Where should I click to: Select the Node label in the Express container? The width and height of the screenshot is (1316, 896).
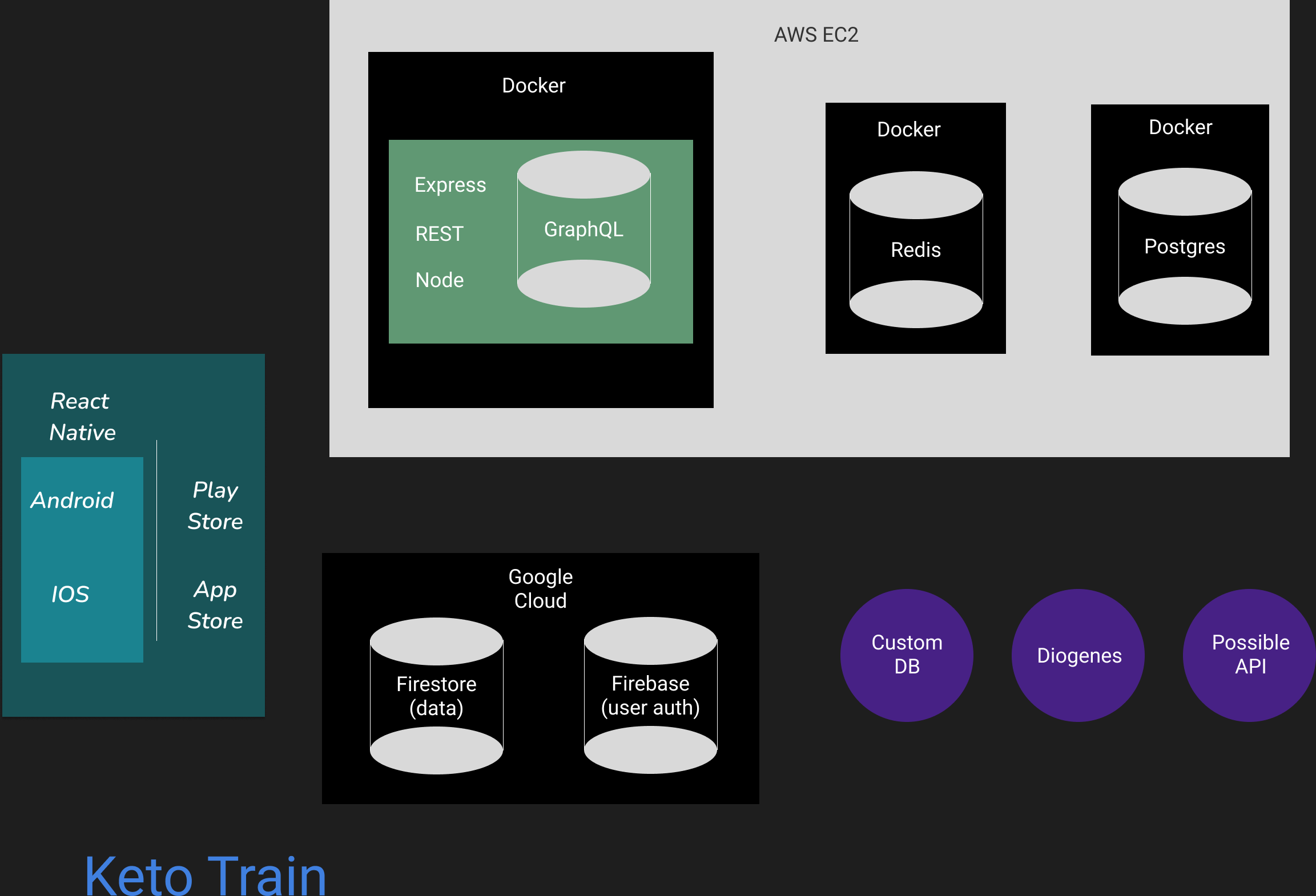pyautogui.click(x=439, y=280)
